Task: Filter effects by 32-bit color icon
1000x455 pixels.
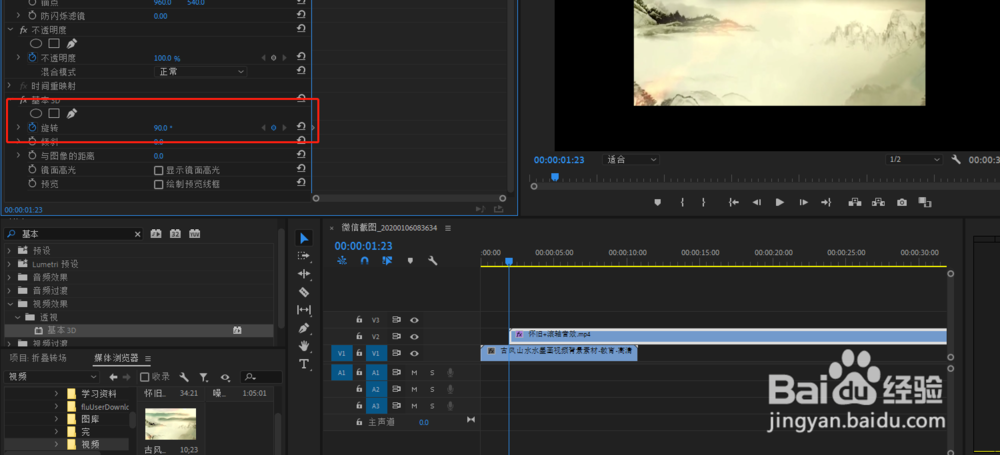Action: click(175, 234)
